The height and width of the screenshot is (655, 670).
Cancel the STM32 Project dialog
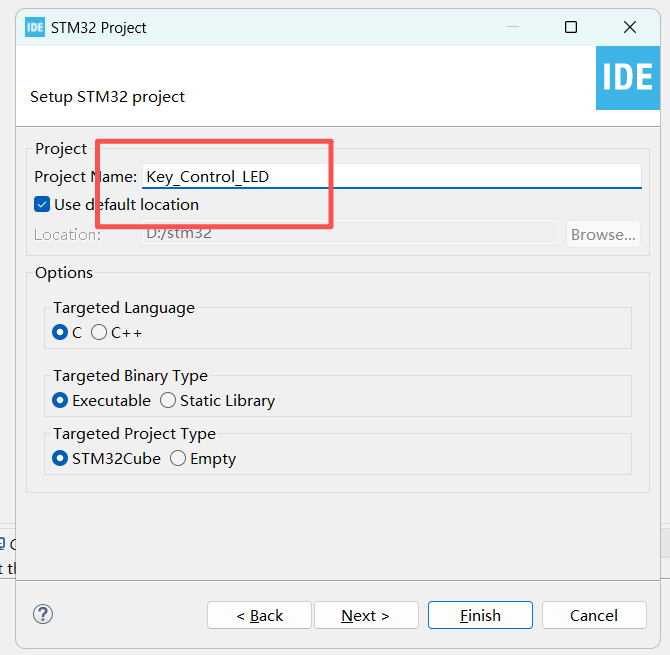[x=594, y=615]
